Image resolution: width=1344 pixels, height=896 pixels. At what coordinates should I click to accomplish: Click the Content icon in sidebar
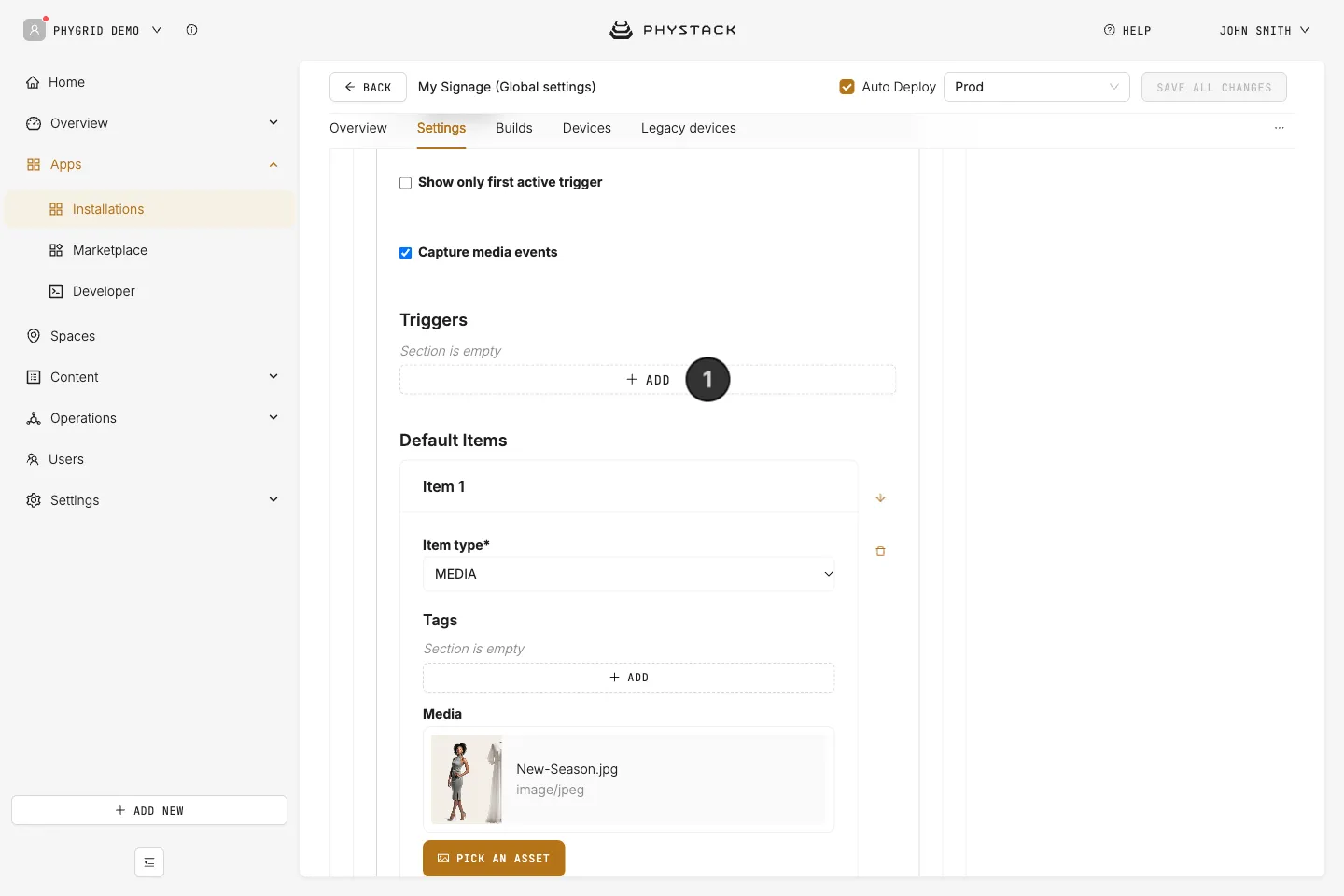pyautogui.click(x=34, y=377)
